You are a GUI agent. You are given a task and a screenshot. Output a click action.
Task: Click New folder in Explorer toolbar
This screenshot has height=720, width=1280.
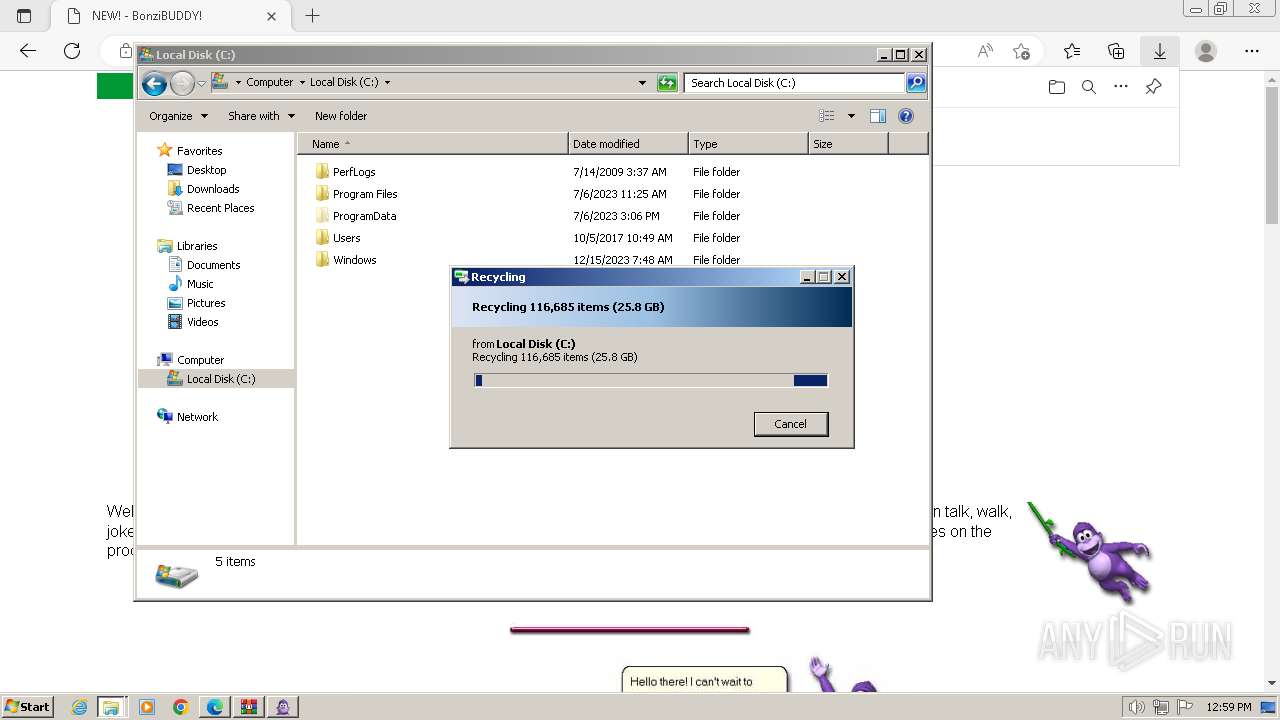point(341,116)
